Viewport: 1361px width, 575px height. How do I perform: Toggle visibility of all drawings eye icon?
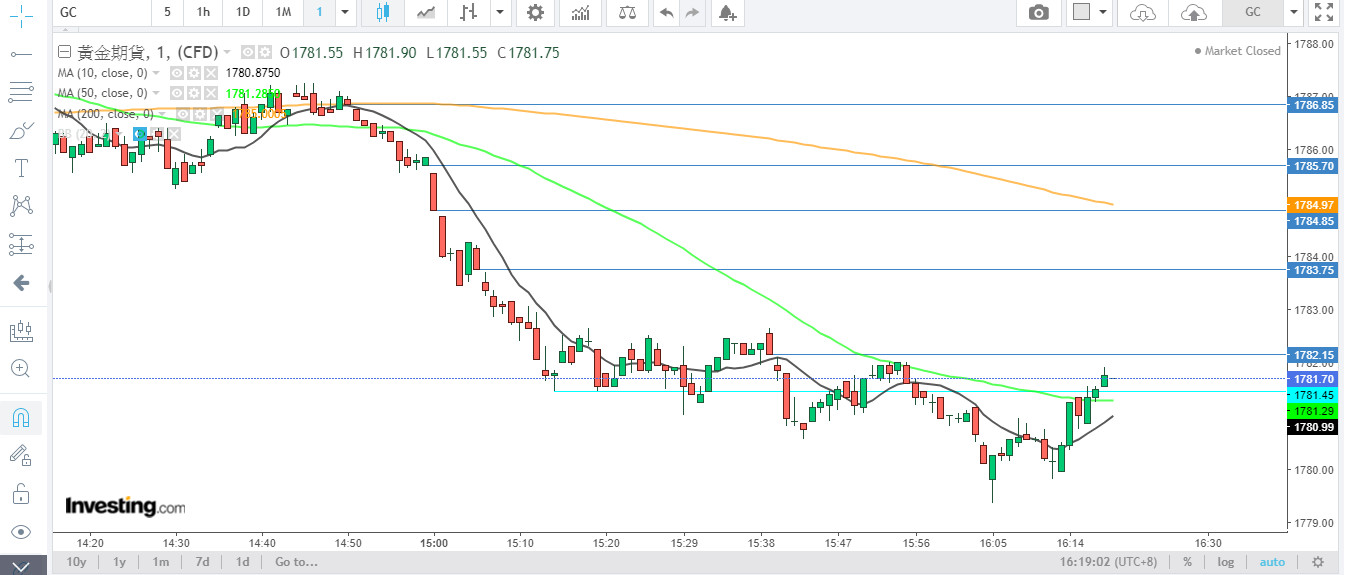20,531
